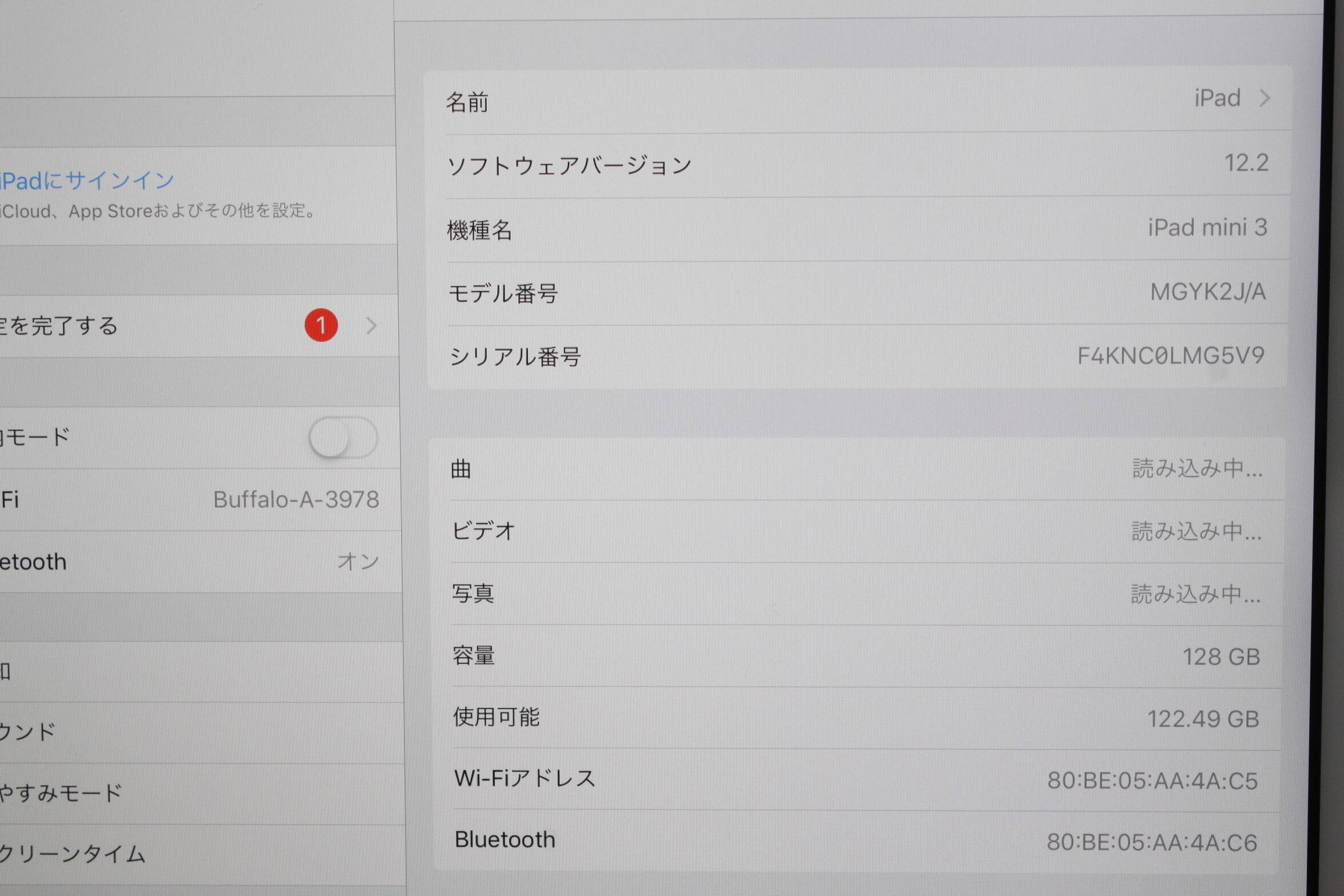Image resolution: width=1344 pixels, height=896 pixels.
Task: Tap the red notification badge
Action: point(321,325)
